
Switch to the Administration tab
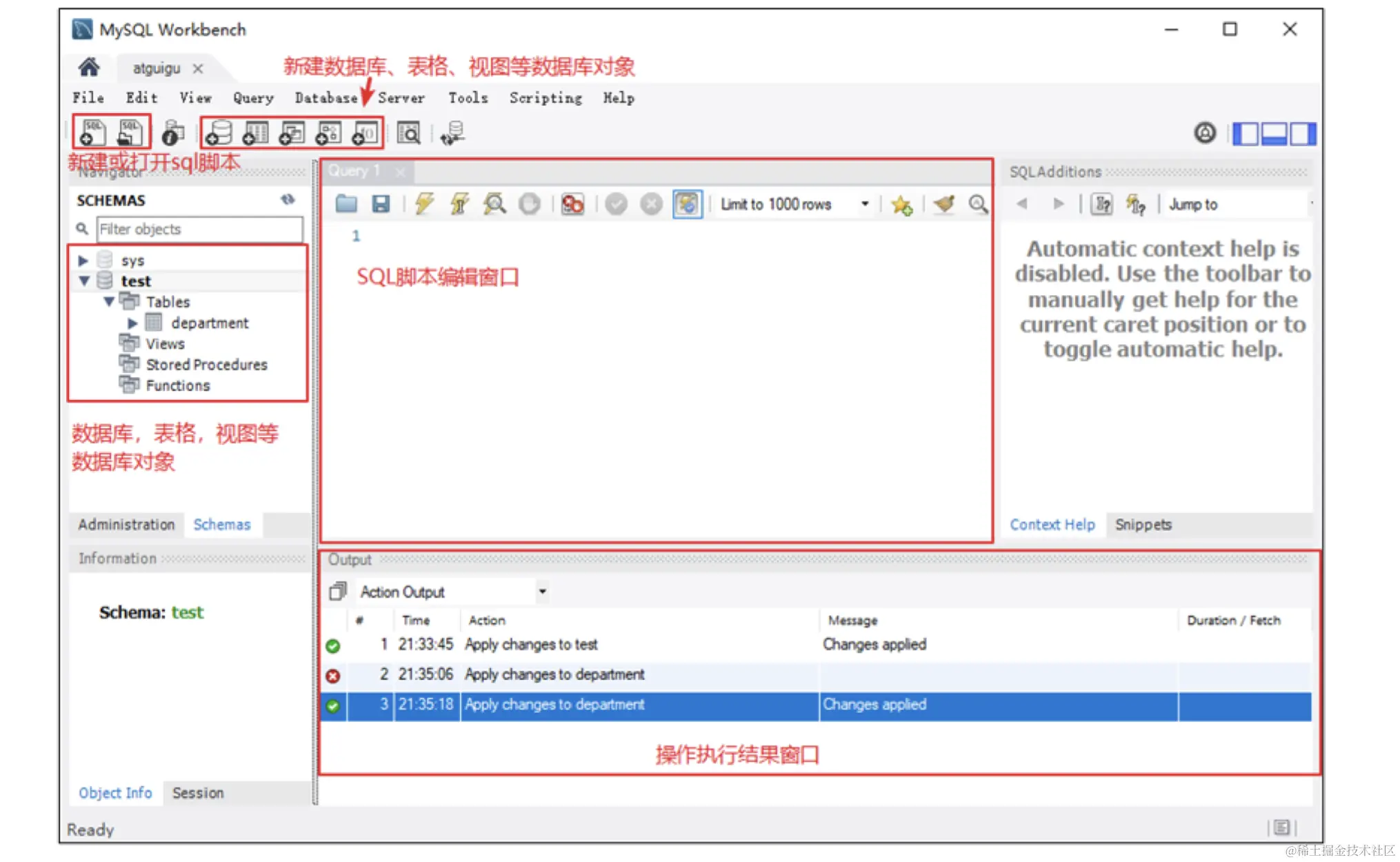click(126, 524)
